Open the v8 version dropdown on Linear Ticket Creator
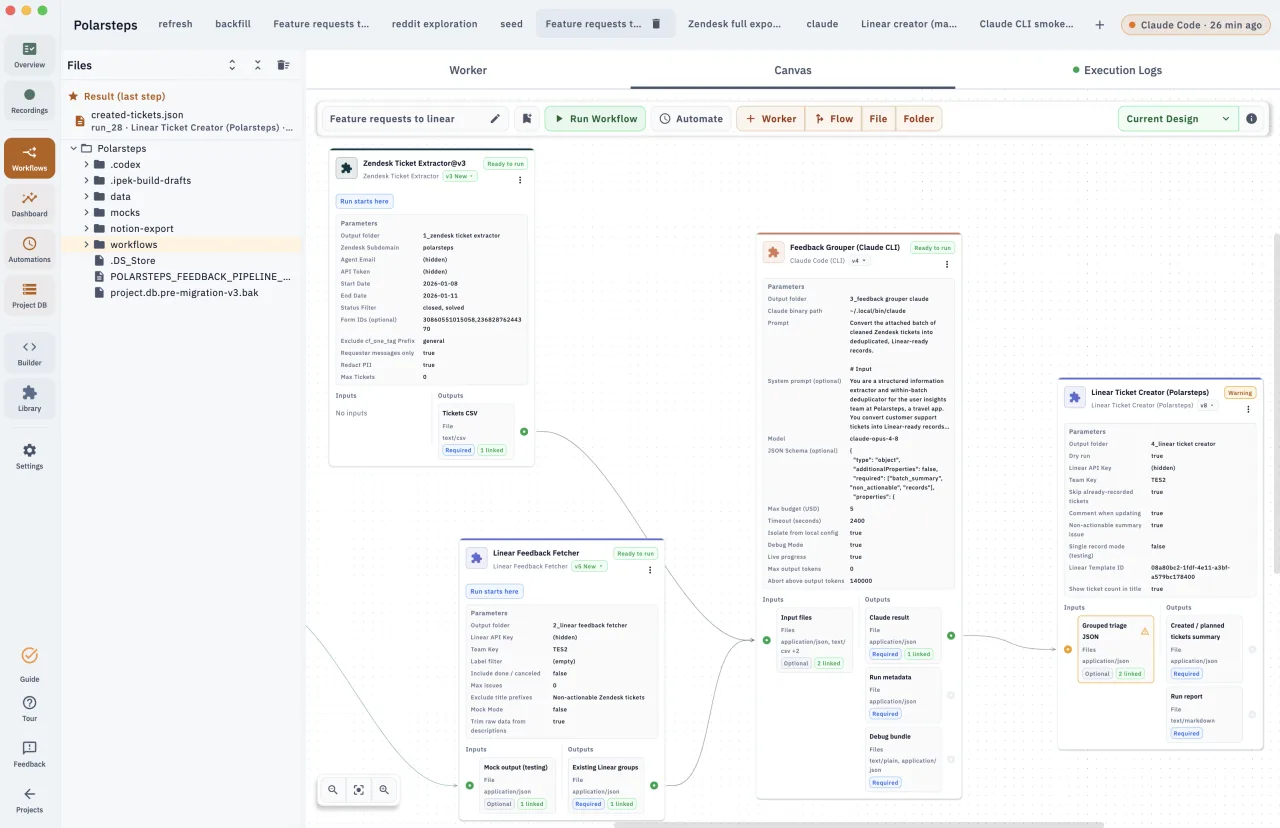This screenshot has width=1280, height=828. pyautogui.click(x=1208, y=405)
